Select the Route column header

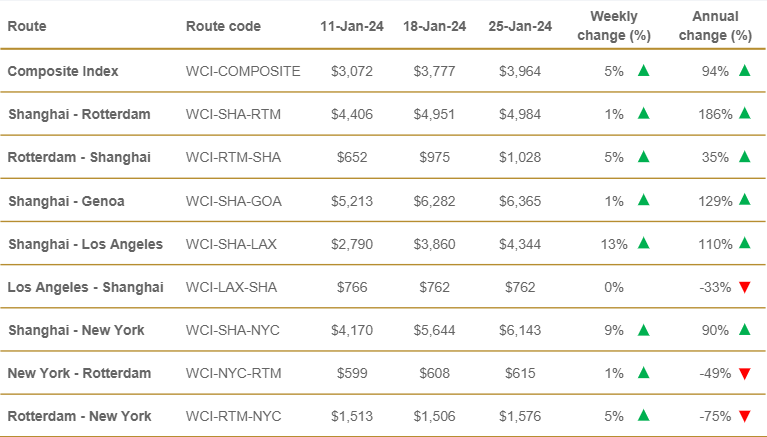pyautogui.click(x=27, y=26)
